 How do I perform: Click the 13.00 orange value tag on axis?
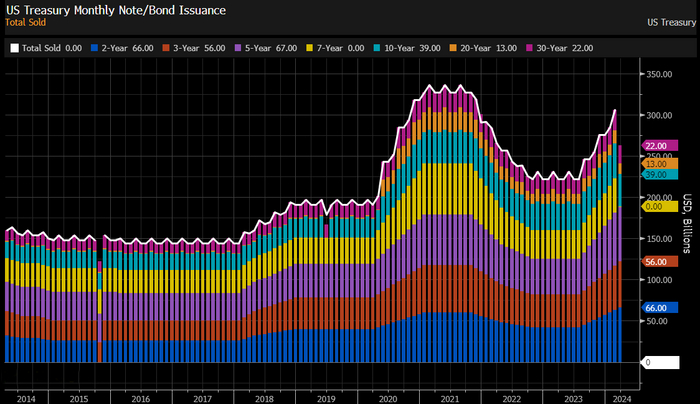[x=657, y=163]
